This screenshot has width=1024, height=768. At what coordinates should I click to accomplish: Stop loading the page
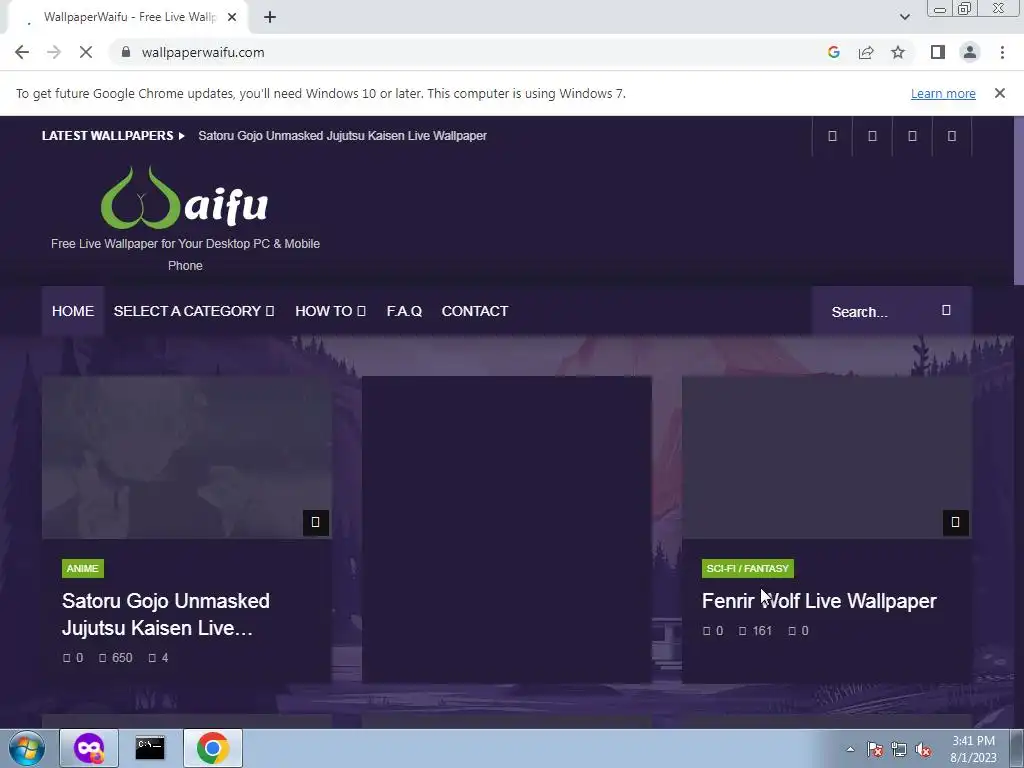86,52
